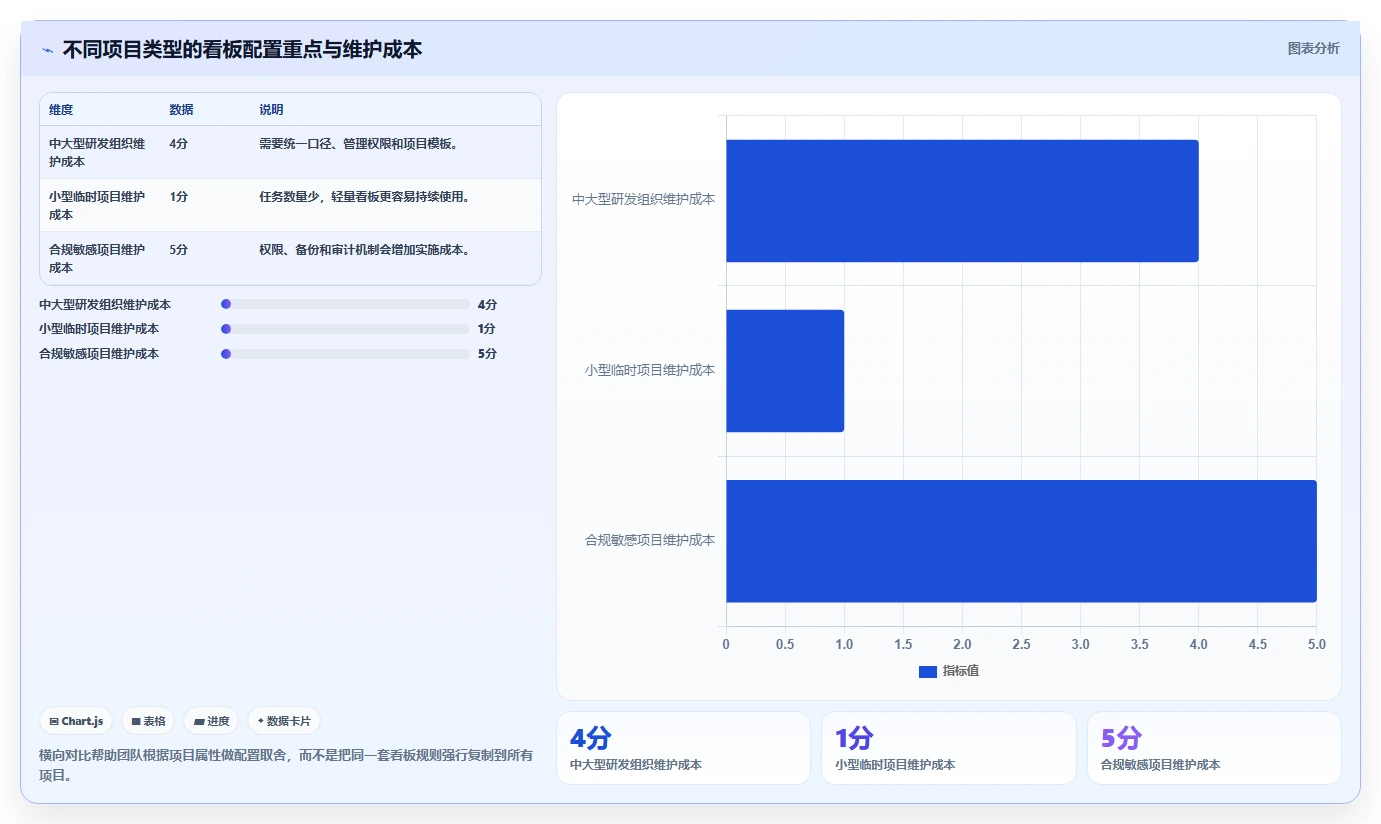Viewport: 1381px width, 824px height.
Task: Click the chart bar for 合规敏感项目维护成本
Action: tap(1021, 541)
